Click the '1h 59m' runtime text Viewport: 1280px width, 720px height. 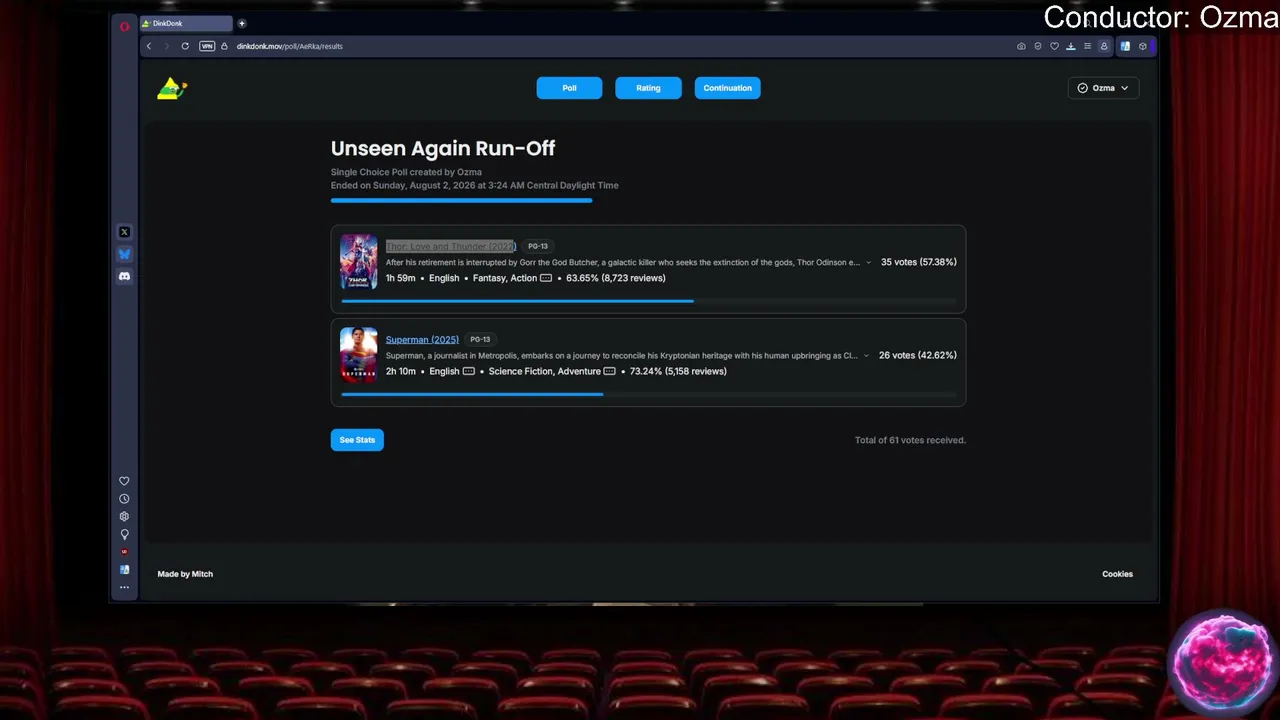tap(400, 278)
